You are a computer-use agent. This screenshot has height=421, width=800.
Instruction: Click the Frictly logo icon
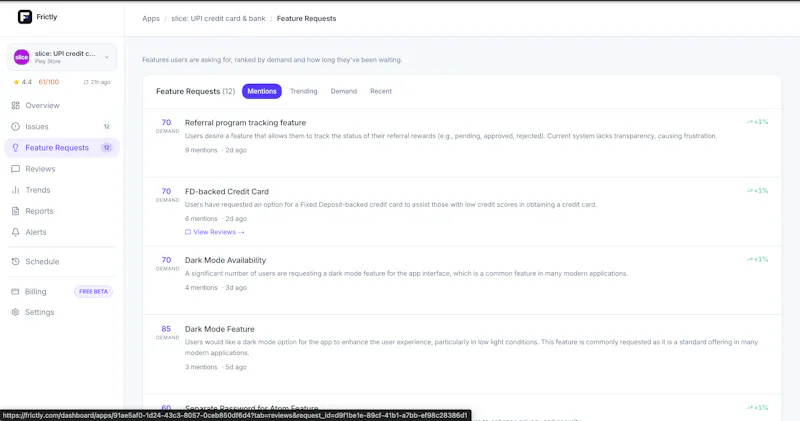pos(24,17)
